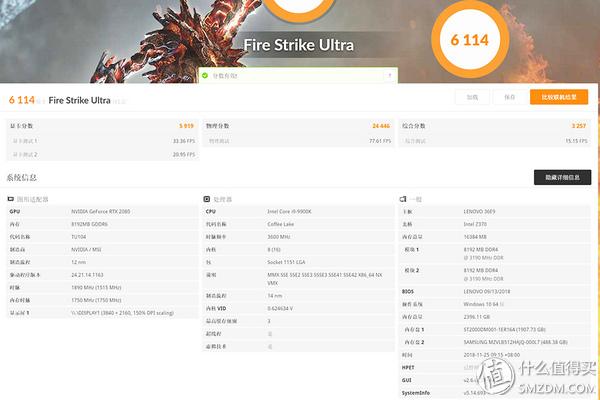
Task: Click the 8192MB GDDR6 memory value
Action: coord(89,224)
